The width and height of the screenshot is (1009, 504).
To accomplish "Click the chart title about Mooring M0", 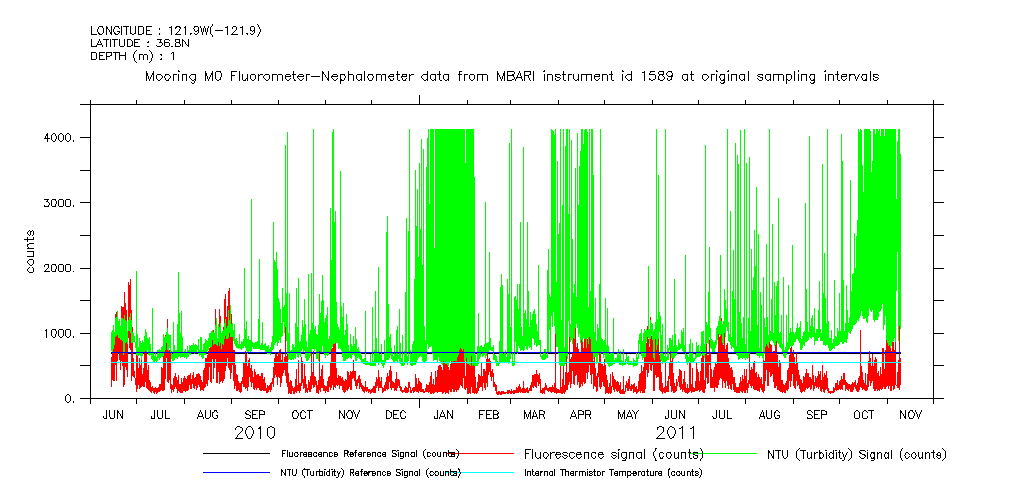I will (512, 77).
